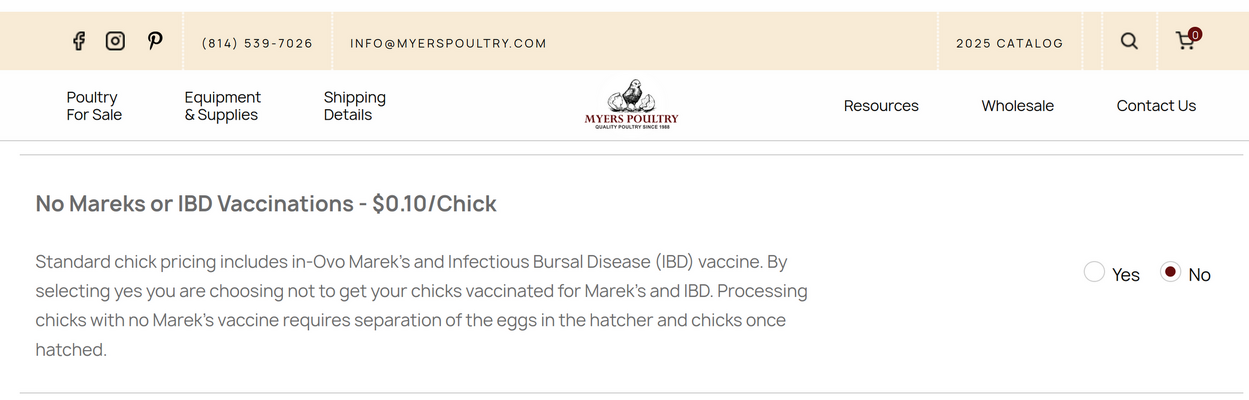Viewport: 1249px width, 400px height.
Task: Open the Instagram profile icon
Action: pos(116,41)
